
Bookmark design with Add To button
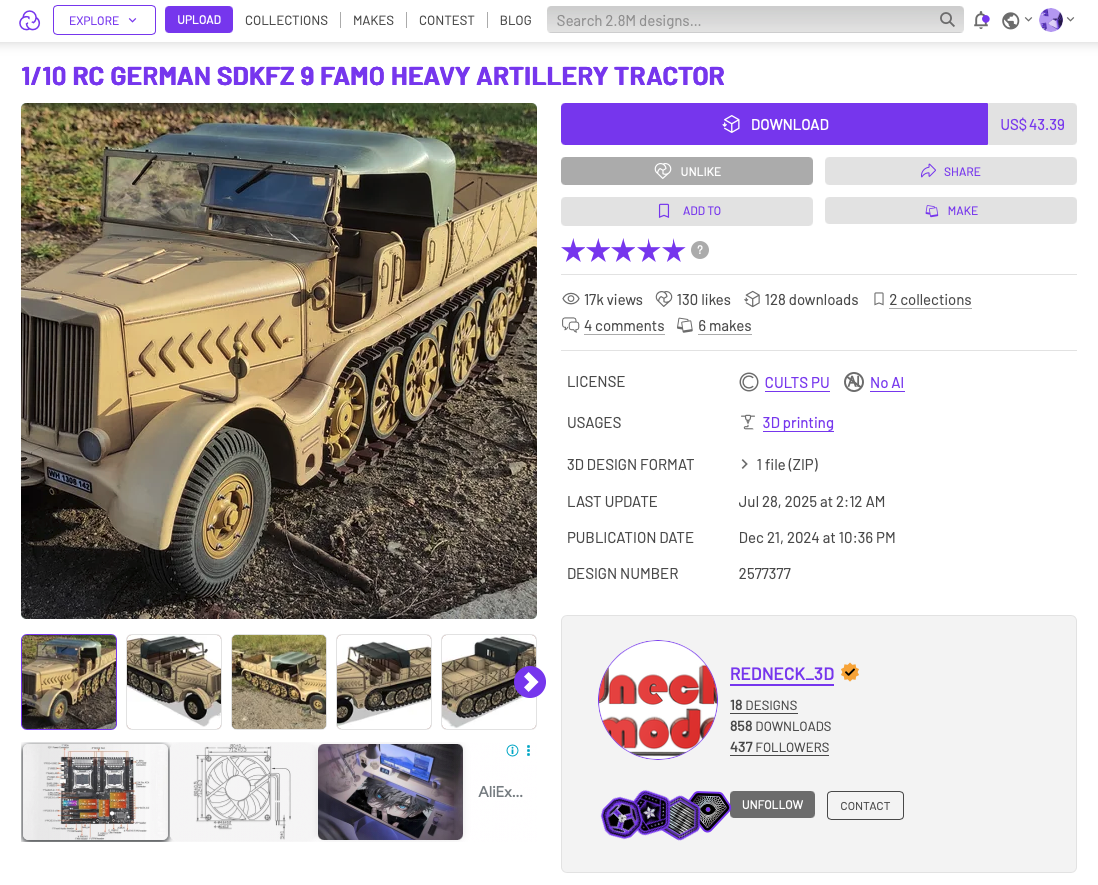click(686, 211)
